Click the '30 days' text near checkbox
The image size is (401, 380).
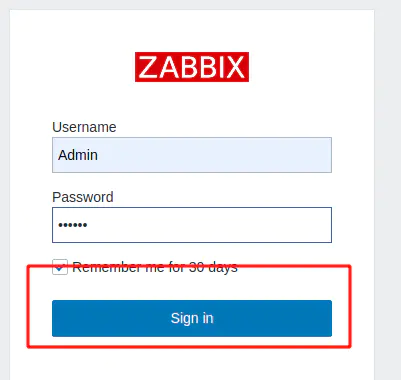tap(213, 267)
